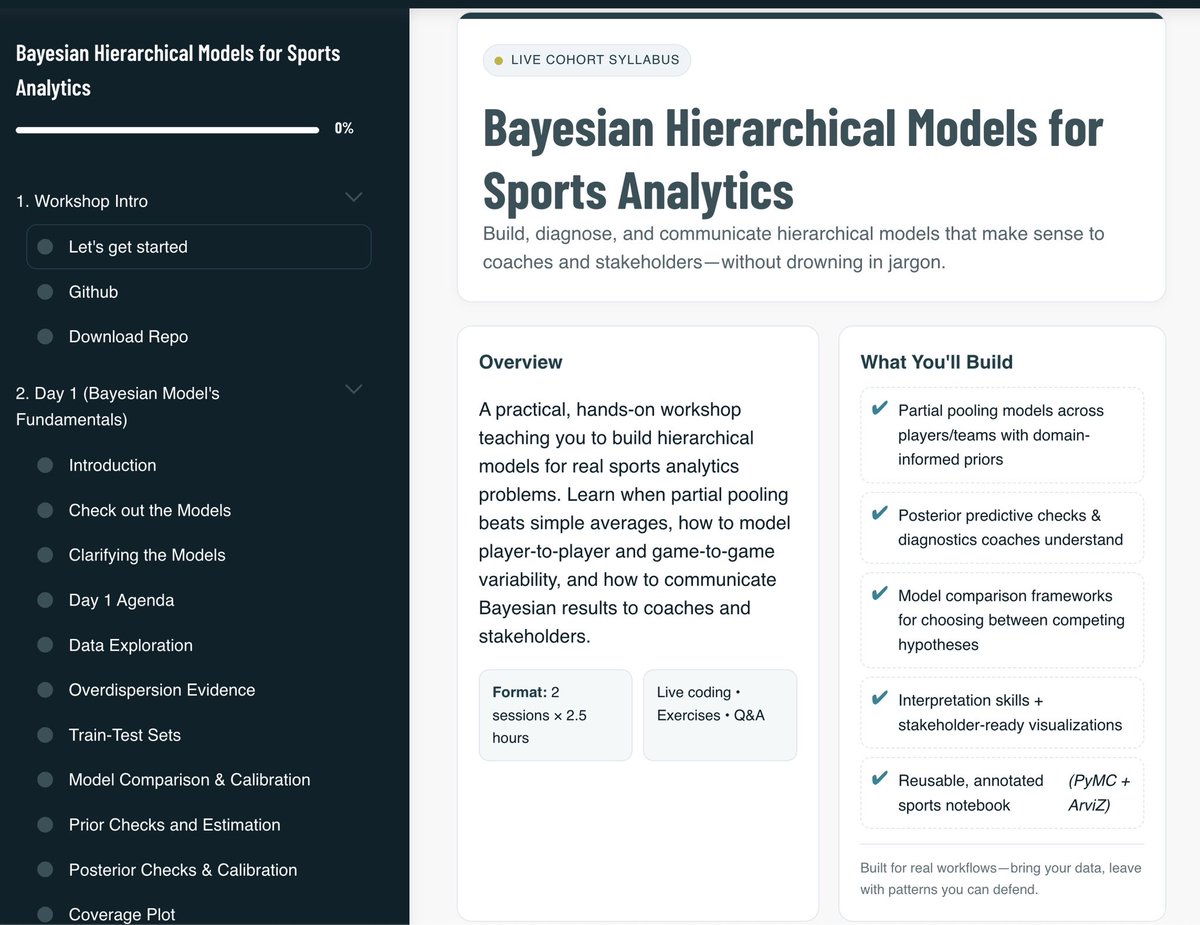Select the Day 1 Agenda lesson
Image resolution: width=1200 pixels, height=925 pixels.
point(122,600)
